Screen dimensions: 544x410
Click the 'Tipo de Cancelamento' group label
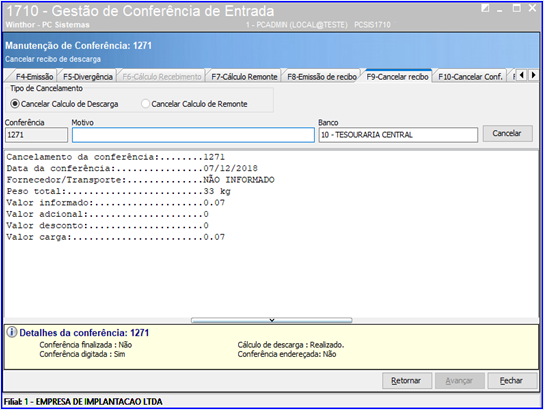pos(46,88)
